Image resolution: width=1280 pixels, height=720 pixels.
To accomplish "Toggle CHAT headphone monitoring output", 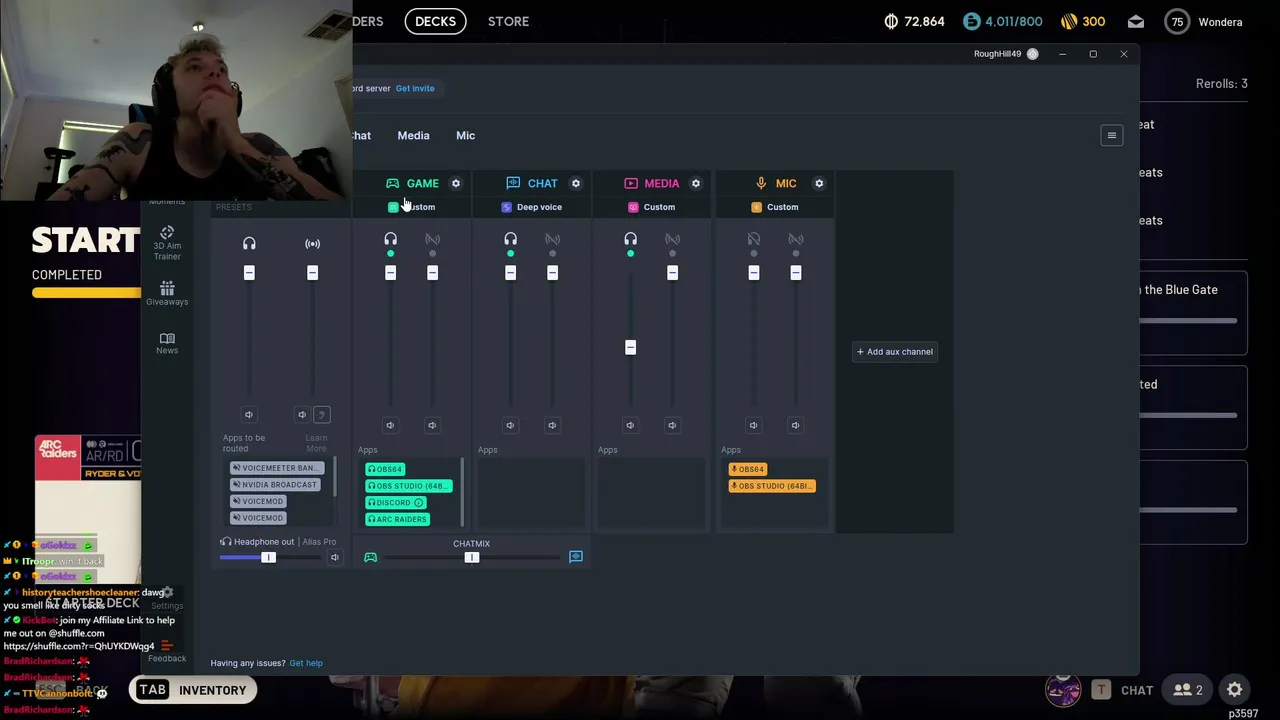I will pos(510,239).
